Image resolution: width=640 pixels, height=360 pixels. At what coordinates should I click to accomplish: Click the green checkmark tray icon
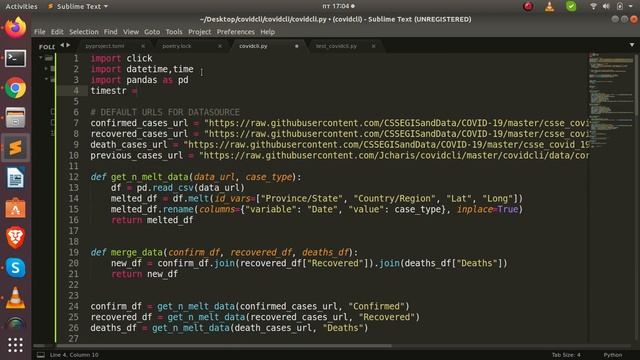(571, 6)
